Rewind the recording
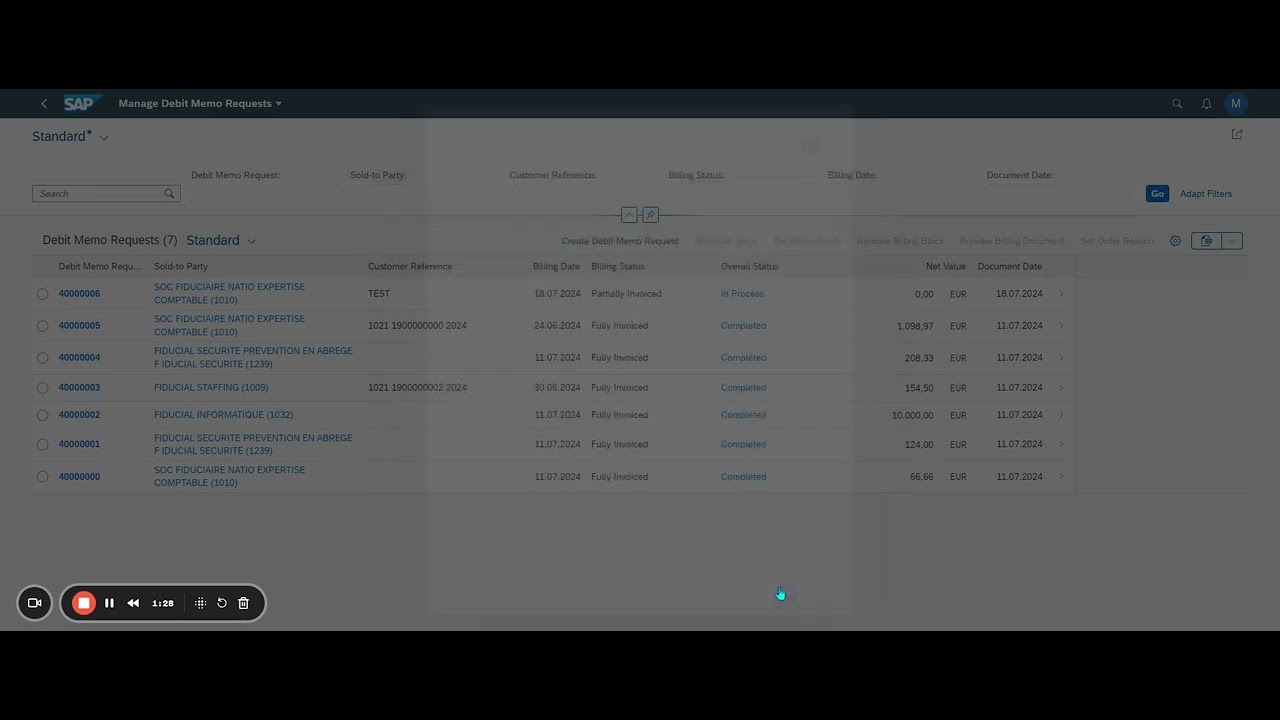The width and height of the screenshot is (1280, 720). point(133,603)
